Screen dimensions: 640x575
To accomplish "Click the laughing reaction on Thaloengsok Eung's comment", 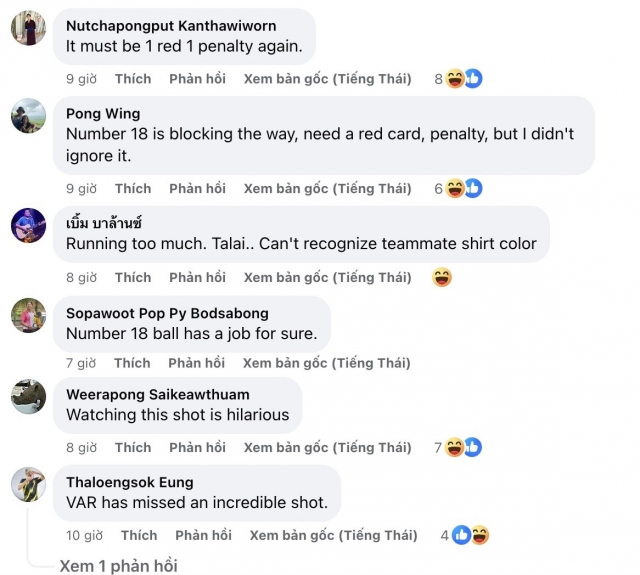I will 480,535.
